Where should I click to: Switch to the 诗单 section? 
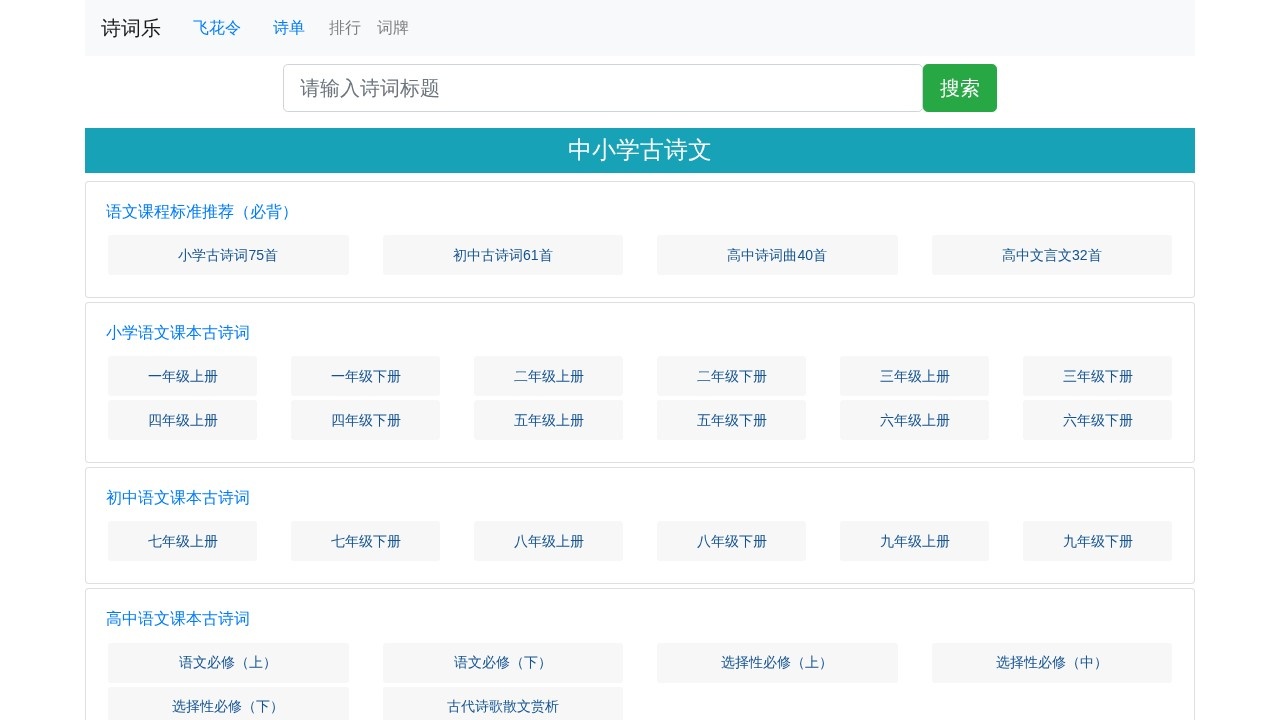coord(288,28)
